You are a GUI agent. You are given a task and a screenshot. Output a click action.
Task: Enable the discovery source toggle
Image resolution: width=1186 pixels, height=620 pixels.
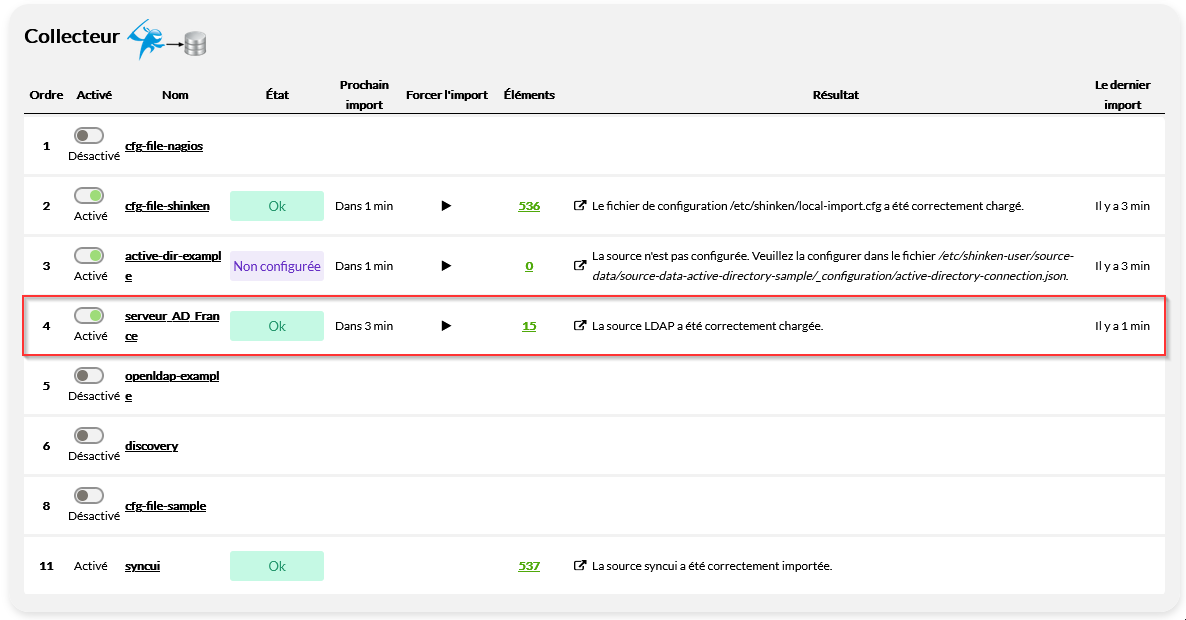[x=89, y=436]
